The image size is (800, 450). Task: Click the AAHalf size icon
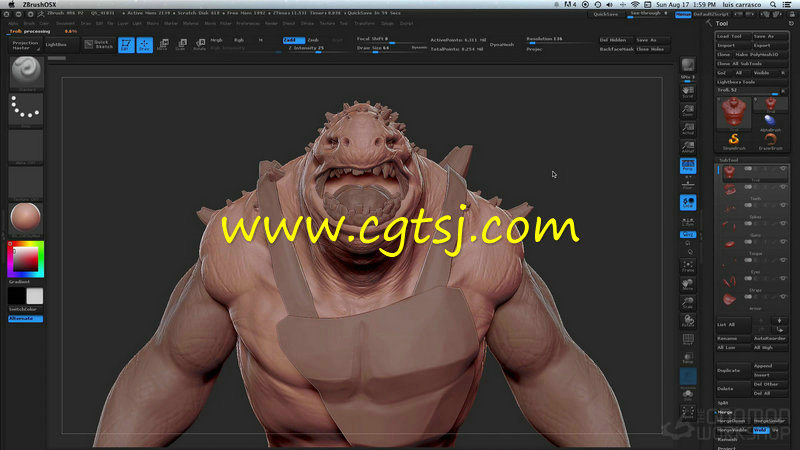pos(688,147)
